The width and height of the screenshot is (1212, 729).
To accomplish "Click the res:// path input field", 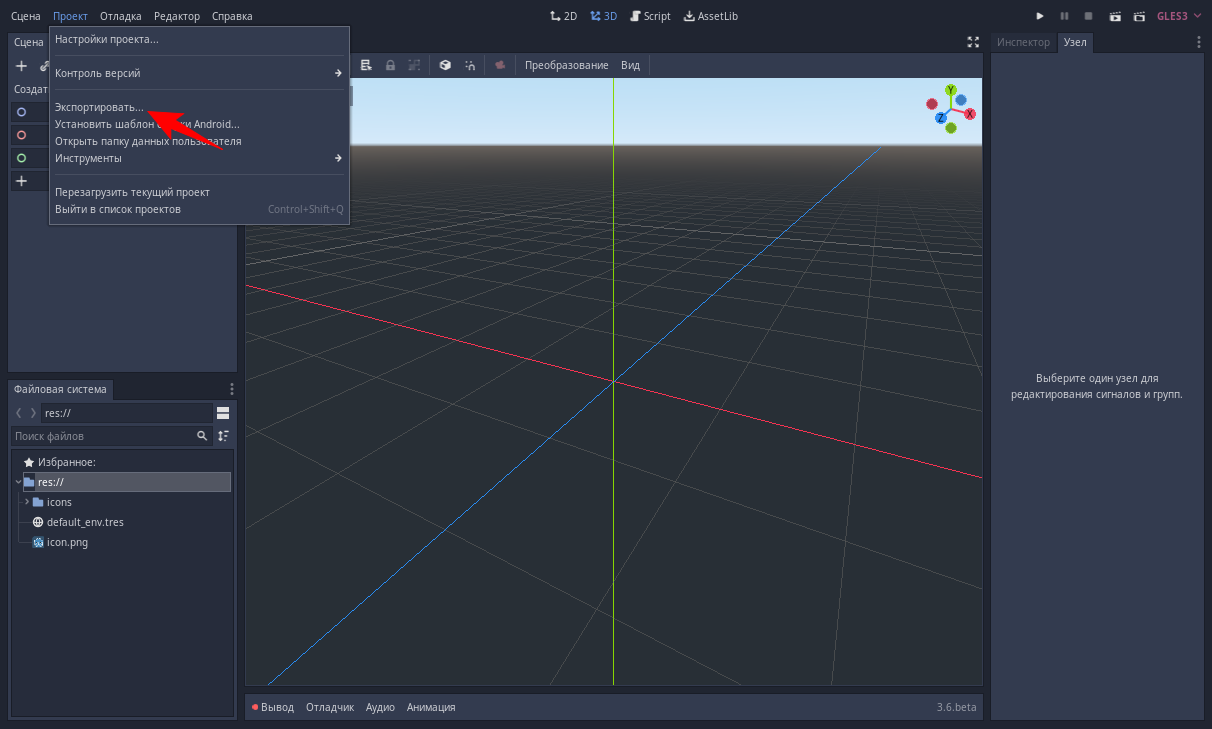I will pos(125,413).
